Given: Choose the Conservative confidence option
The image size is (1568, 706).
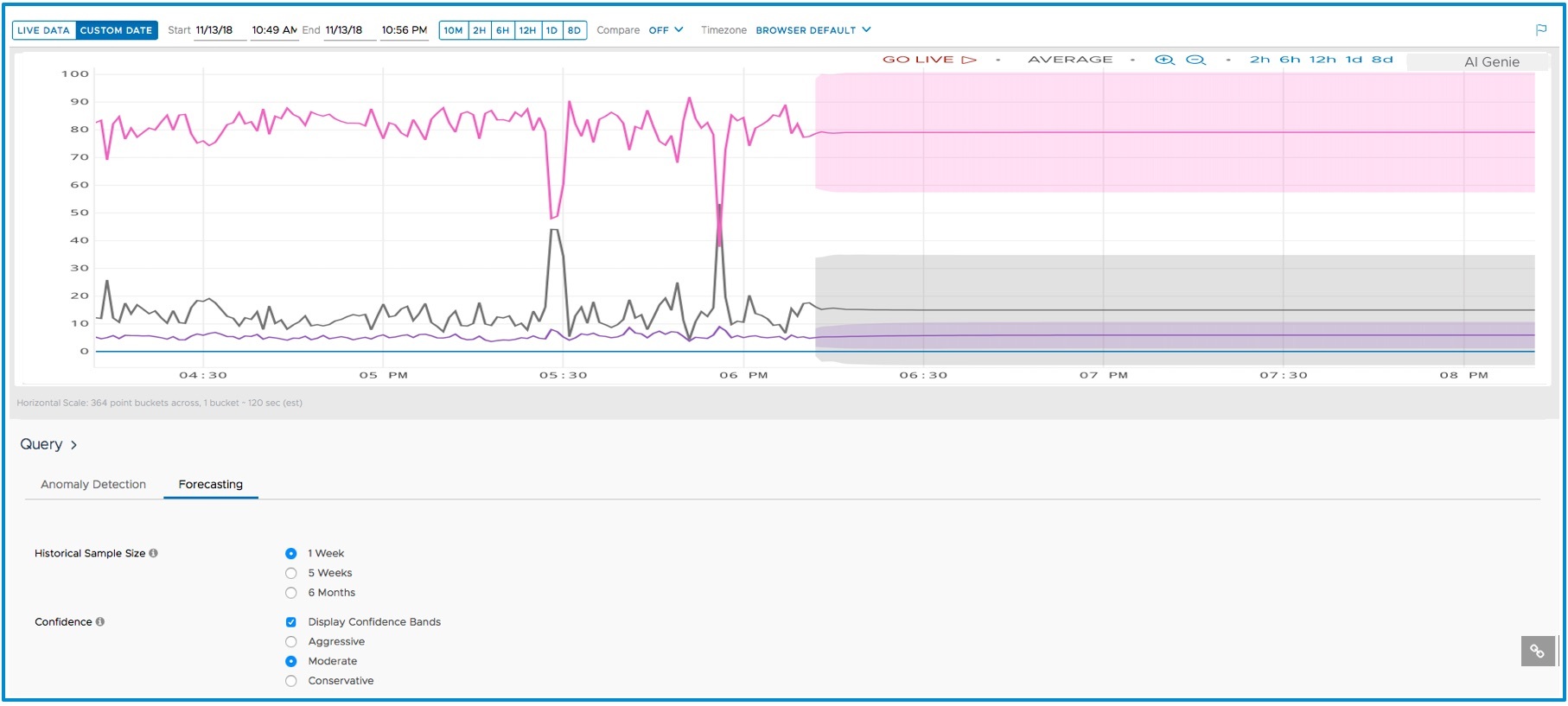Looking at the screenshot, I should click(x=291, y=681).
